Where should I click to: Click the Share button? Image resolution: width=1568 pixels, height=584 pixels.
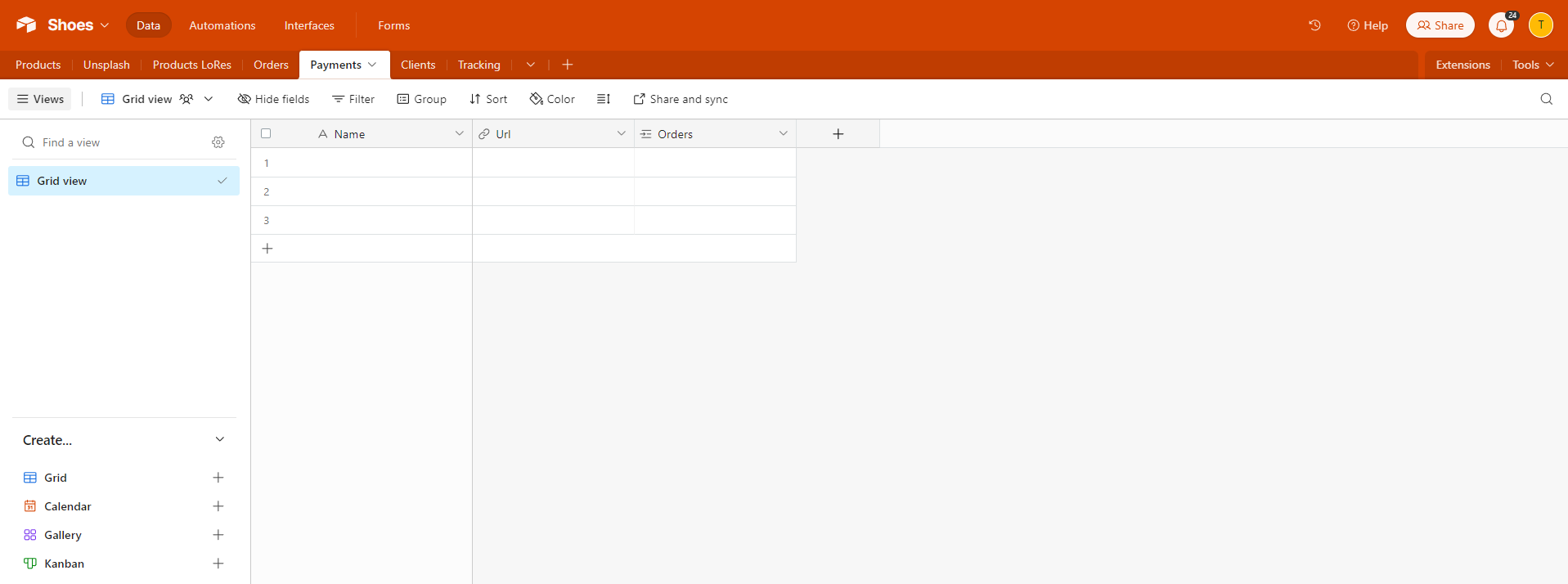pos(1440,25)
